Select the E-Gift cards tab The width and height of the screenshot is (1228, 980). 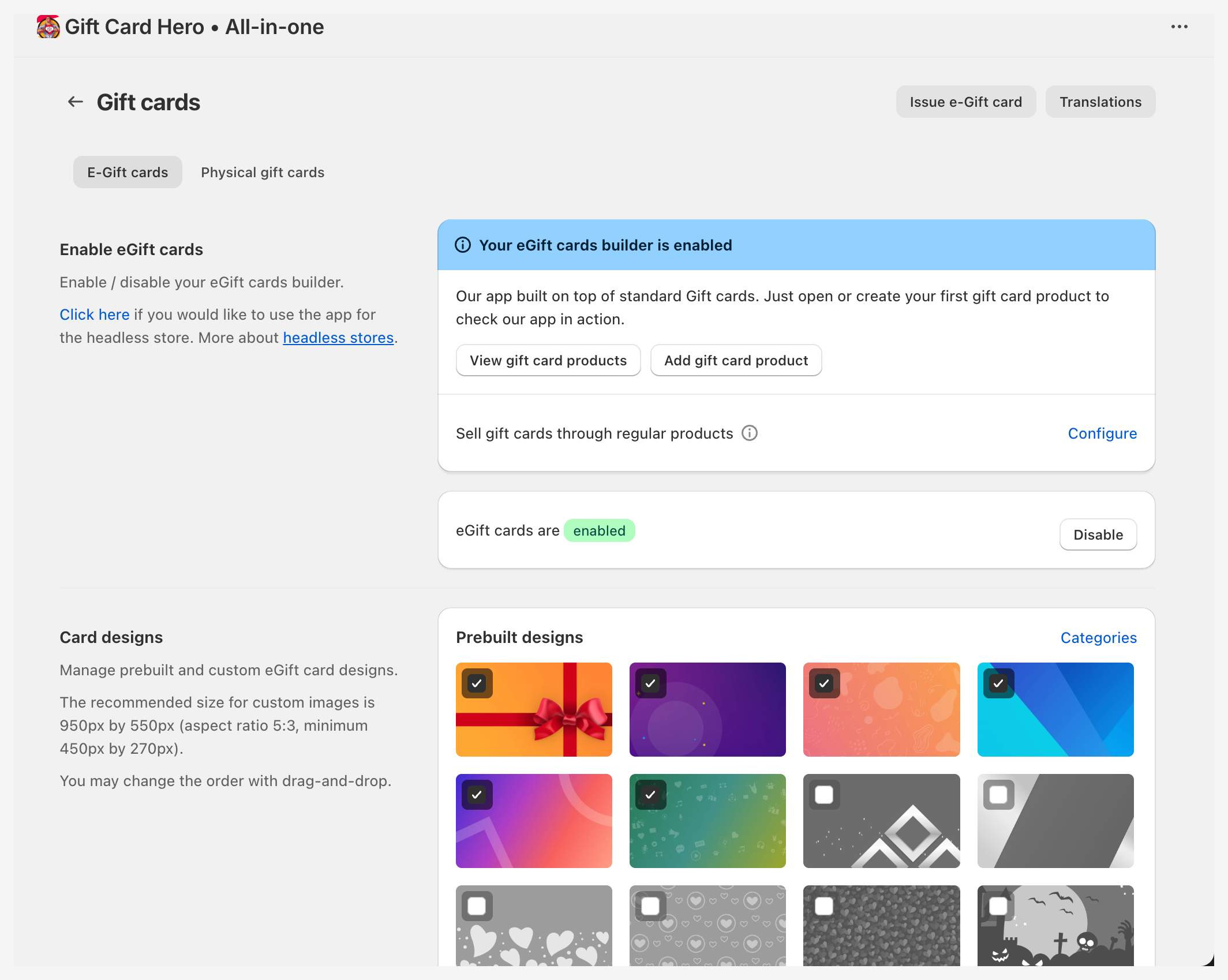128,171
